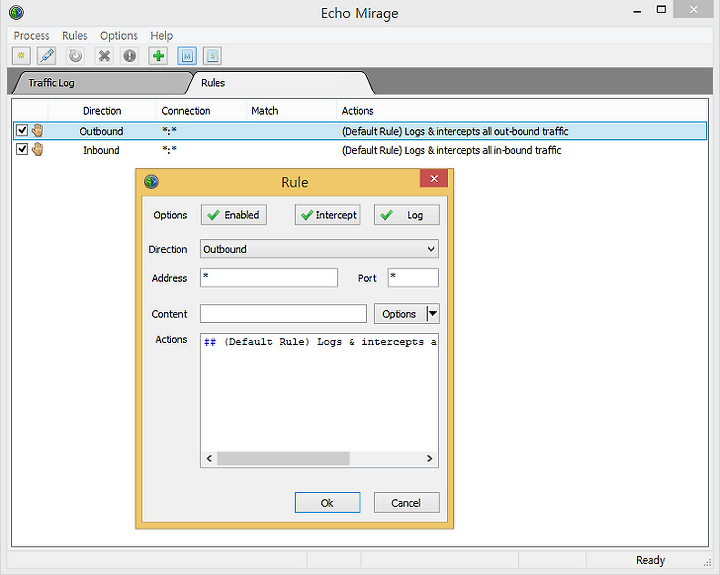Toggle the Enabled option button
Screen dimensions: 720x575
[234, 215]
